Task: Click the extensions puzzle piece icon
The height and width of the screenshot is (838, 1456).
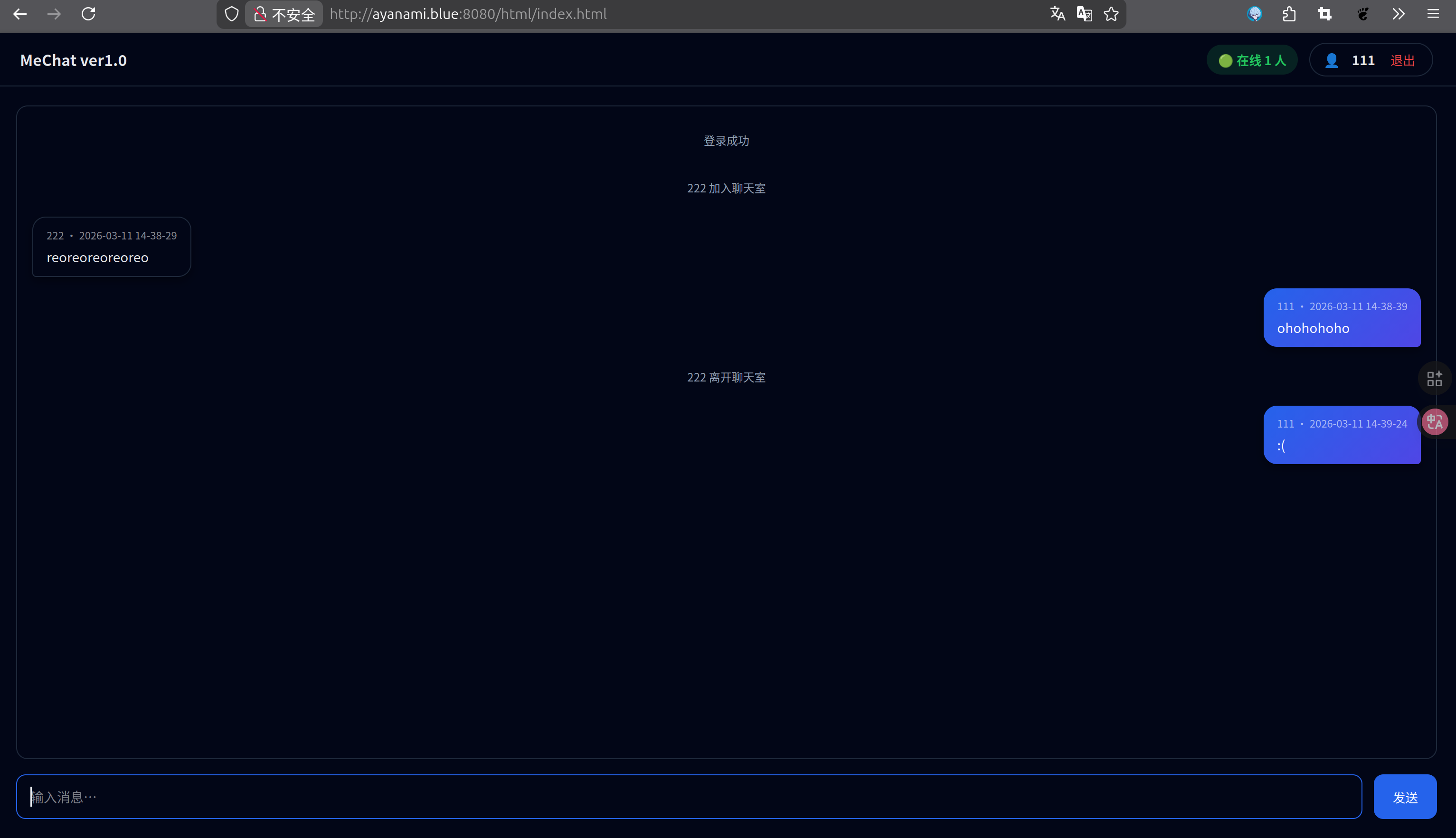Action: click(x=1289, y=14)
